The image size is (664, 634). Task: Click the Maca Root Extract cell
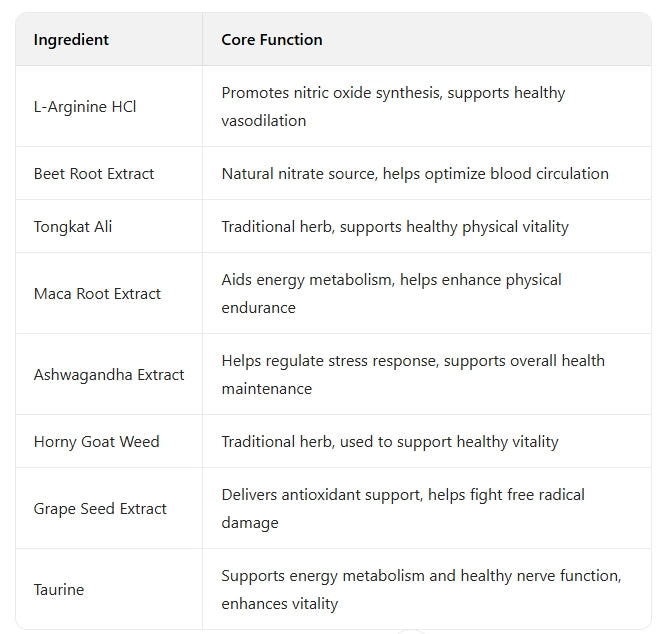(97, 294)
